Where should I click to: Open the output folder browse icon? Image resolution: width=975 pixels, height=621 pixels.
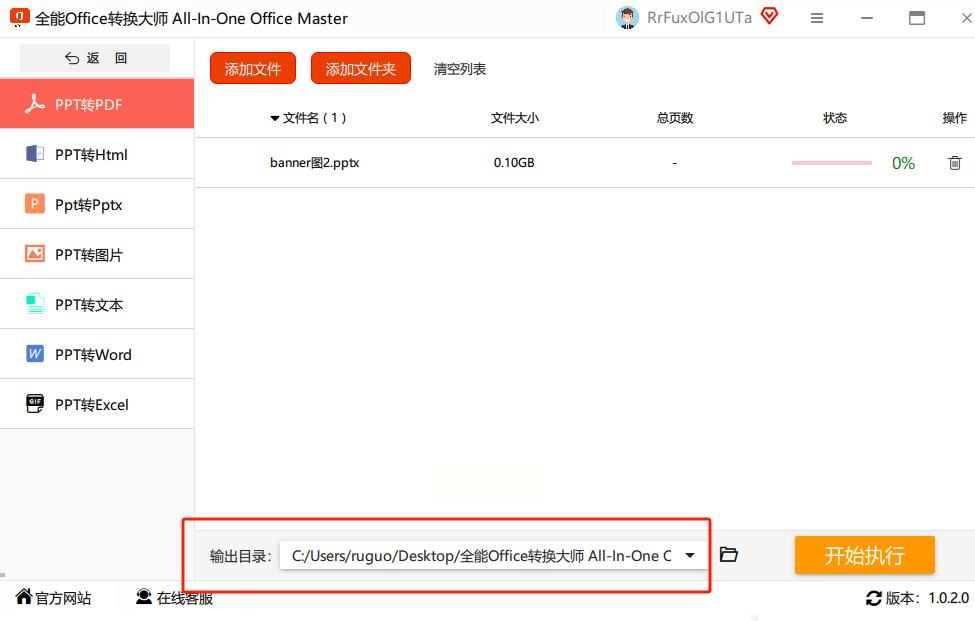click(x=729, y=555)
